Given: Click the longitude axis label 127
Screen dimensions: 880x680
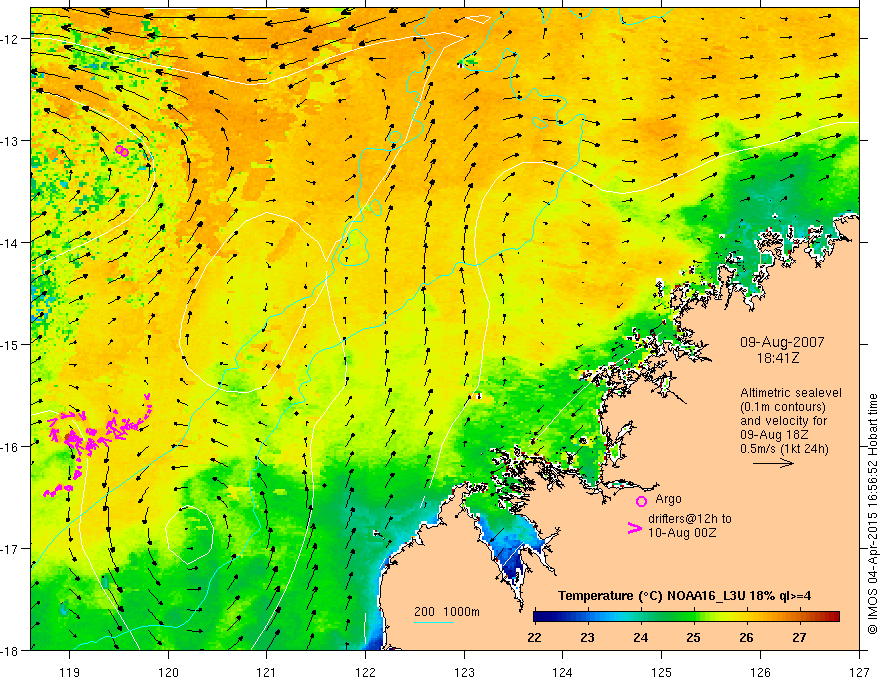Looking at the screenshot, I should pos(859,672).
